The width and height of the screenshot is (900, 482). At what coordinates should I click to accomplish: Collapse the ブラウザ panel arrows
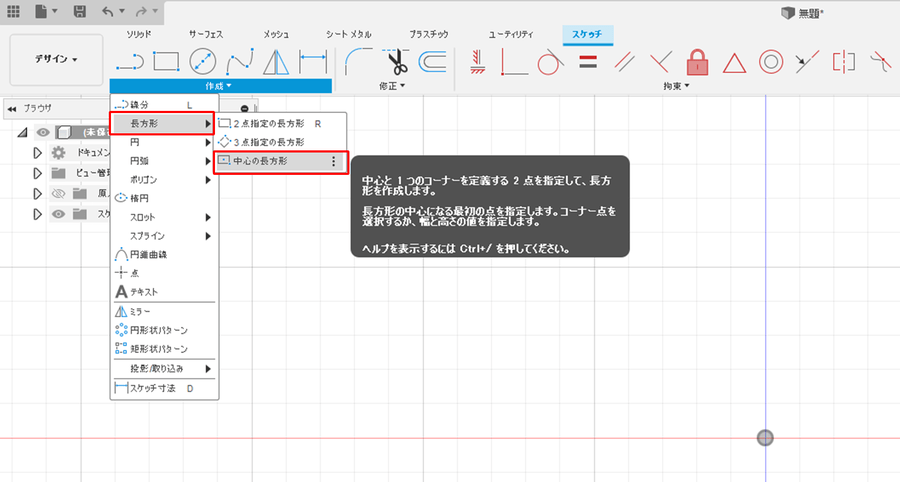click(12, 108)
